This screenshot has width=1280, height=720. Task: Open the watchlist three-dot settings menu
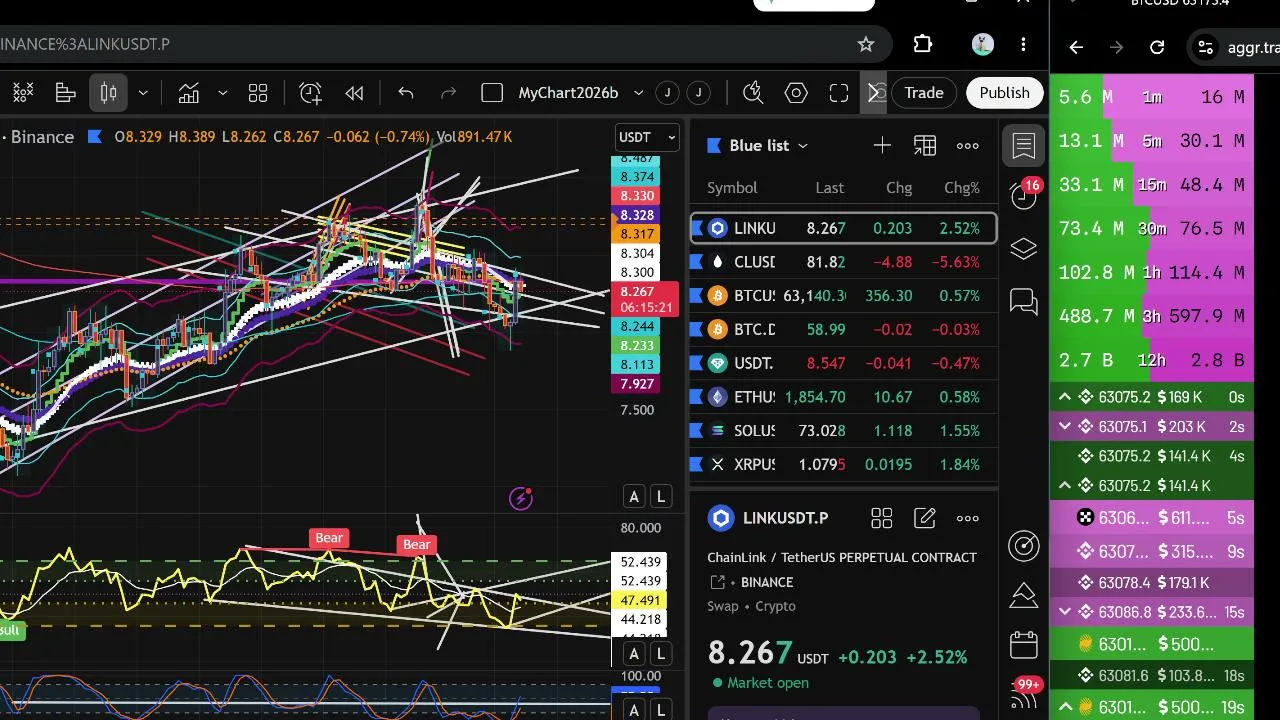click(968, 146)
